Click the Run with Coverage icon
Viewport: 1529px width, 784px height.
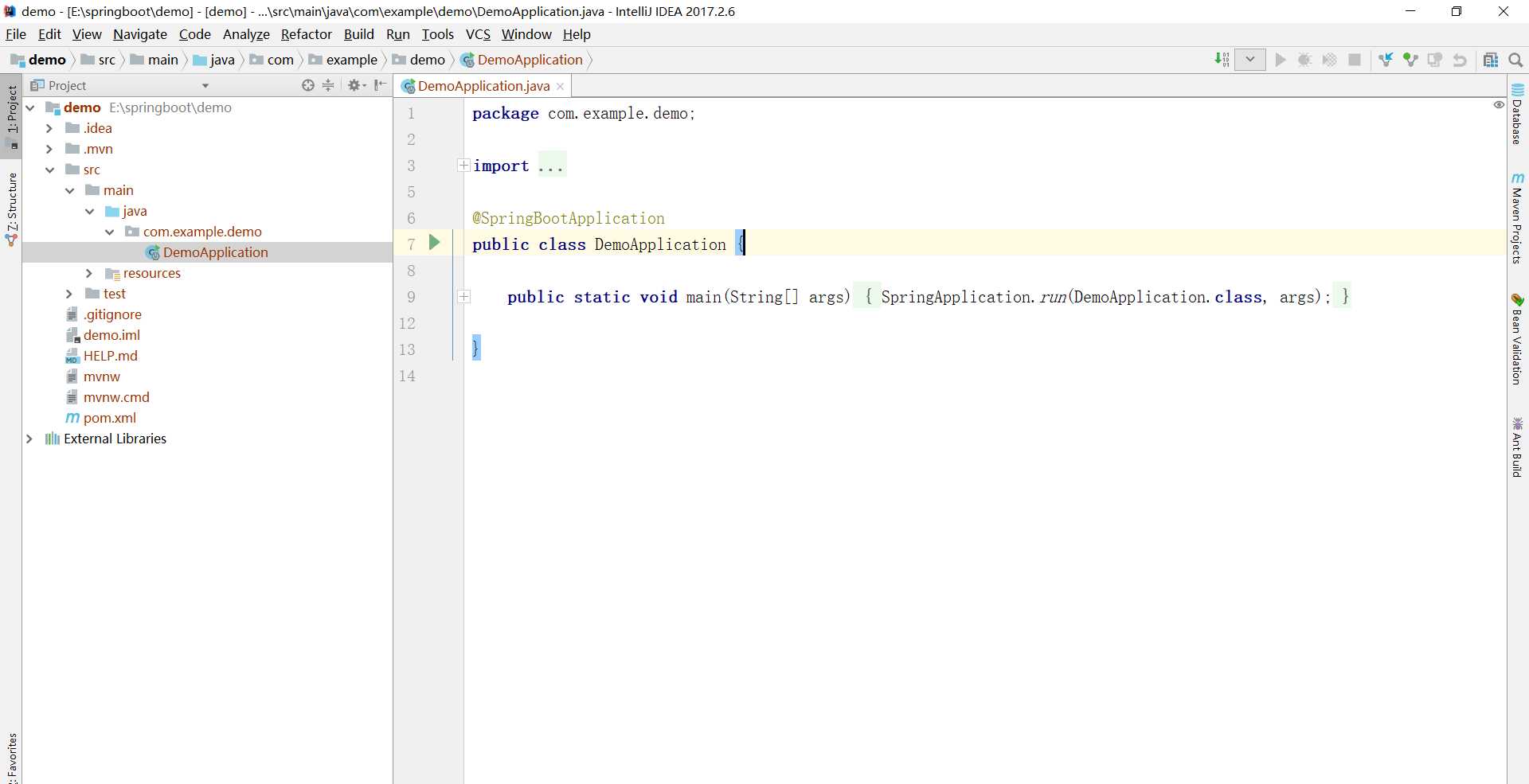click(x=1329, y=60)
